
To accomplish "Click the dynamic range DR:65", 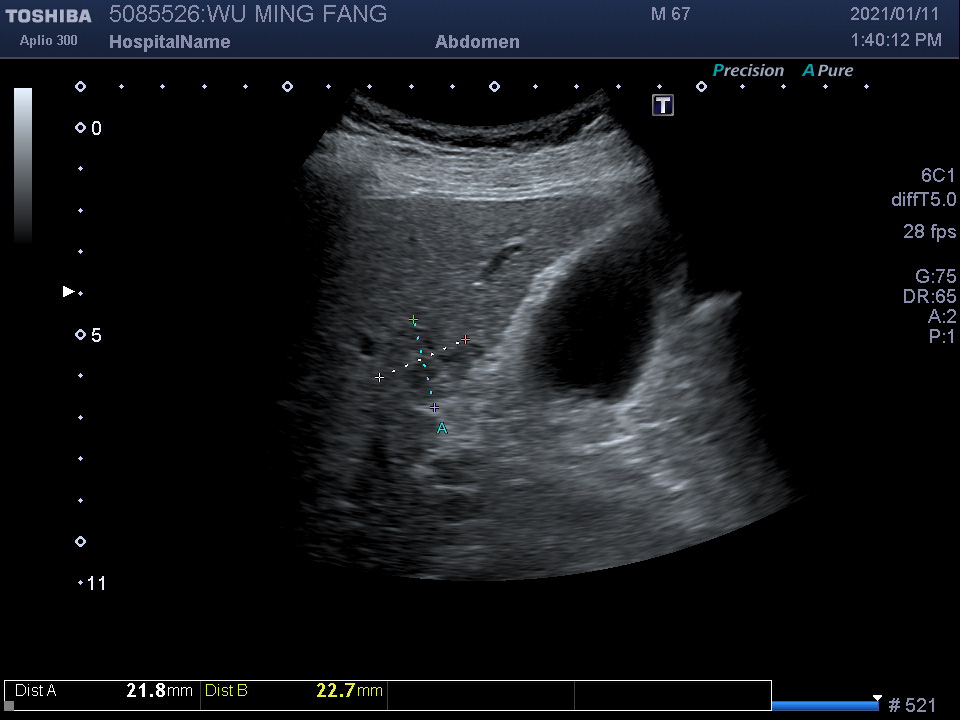I will [929, 296].
